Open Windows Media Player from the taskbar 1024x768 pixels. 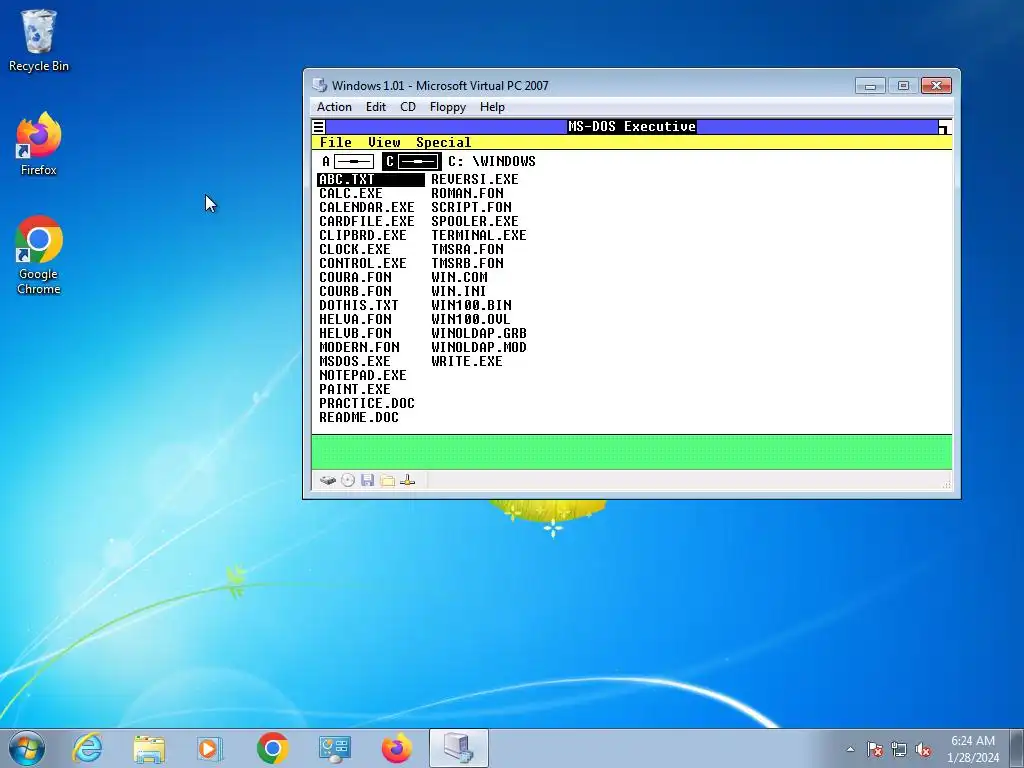tap(210, 748)
